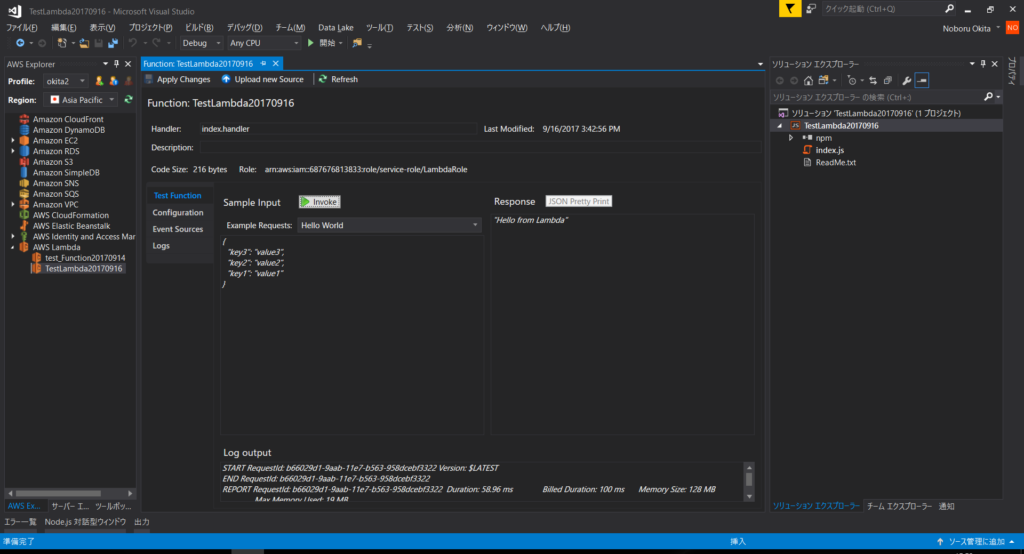The width and height of the screenshot is (1024, 554).
Task: Open the Any CPU platform dropdown
Action: (x=264, y=43)
